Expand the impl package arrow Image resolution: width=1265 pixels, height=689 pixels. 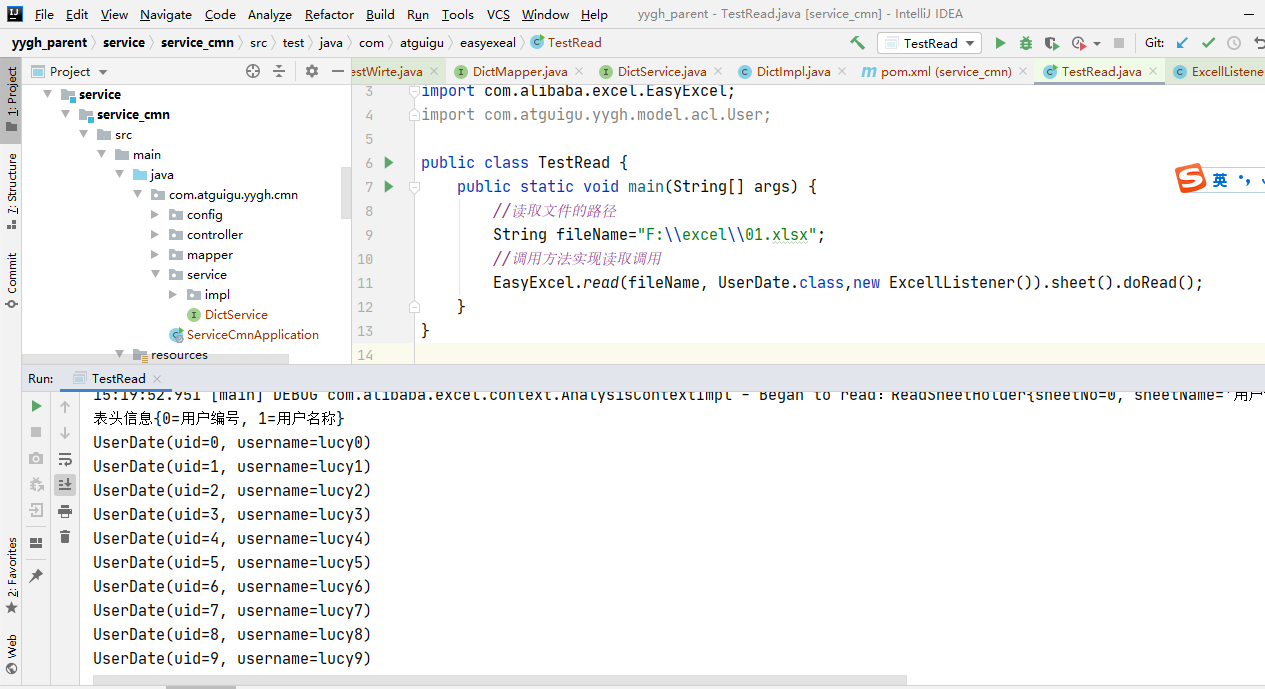pos(173,294)
